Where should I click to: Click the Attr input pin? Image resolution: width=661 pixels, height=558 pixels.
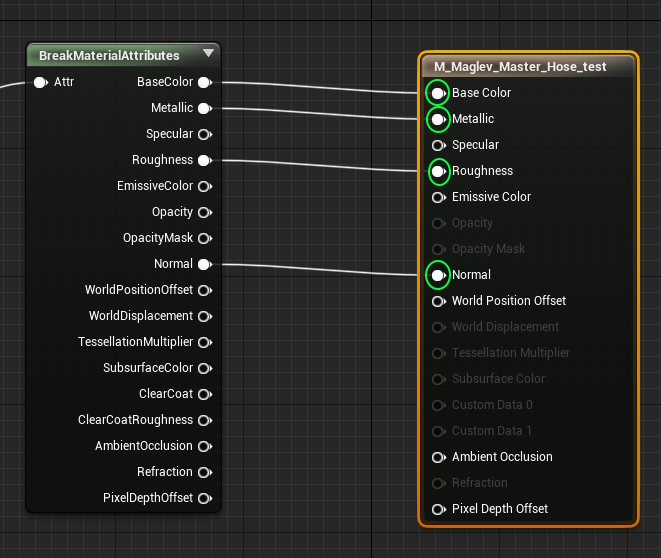tap(40, 82)
